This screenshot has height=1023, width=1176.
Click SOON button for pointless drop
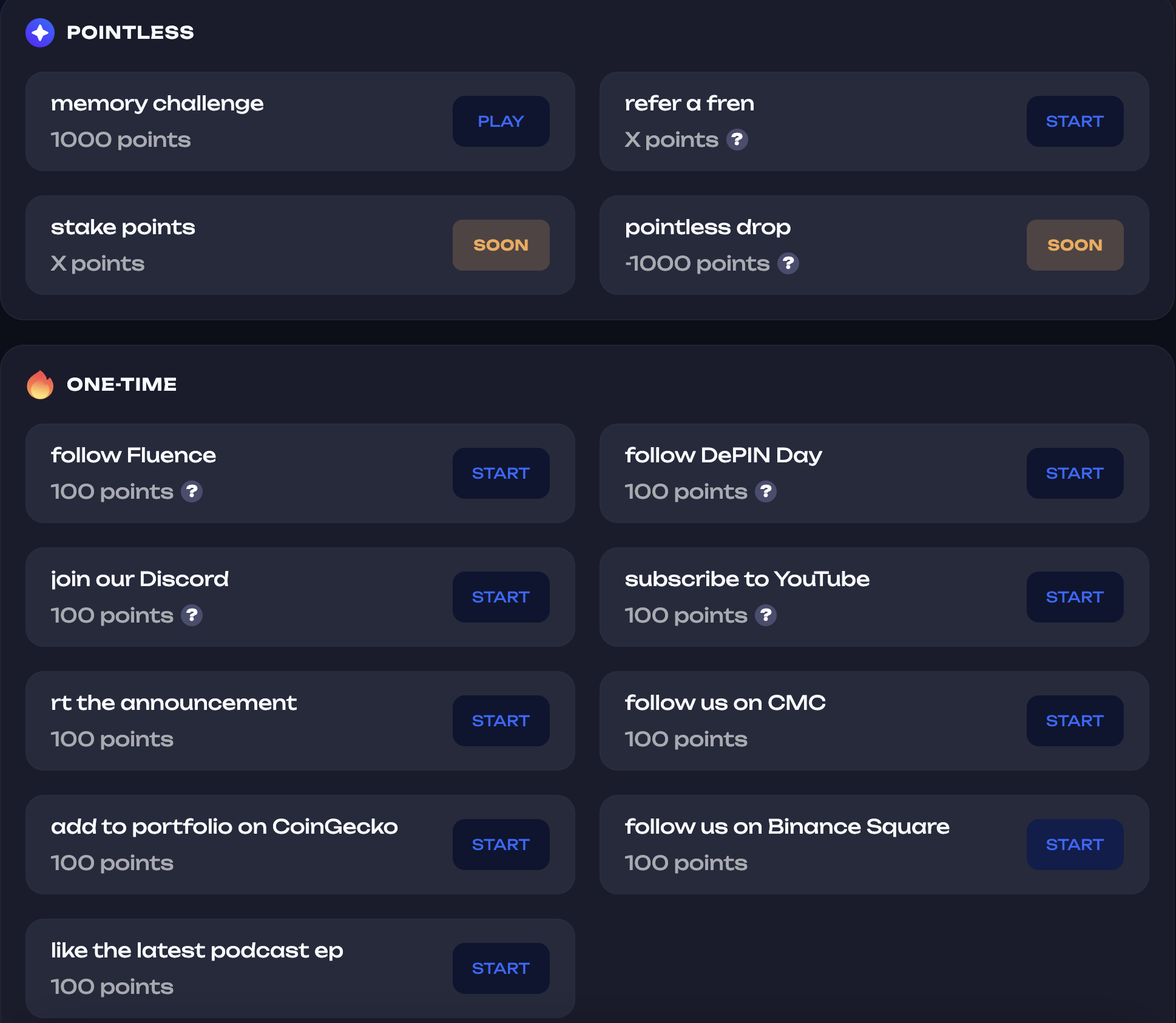(1075, 245)
